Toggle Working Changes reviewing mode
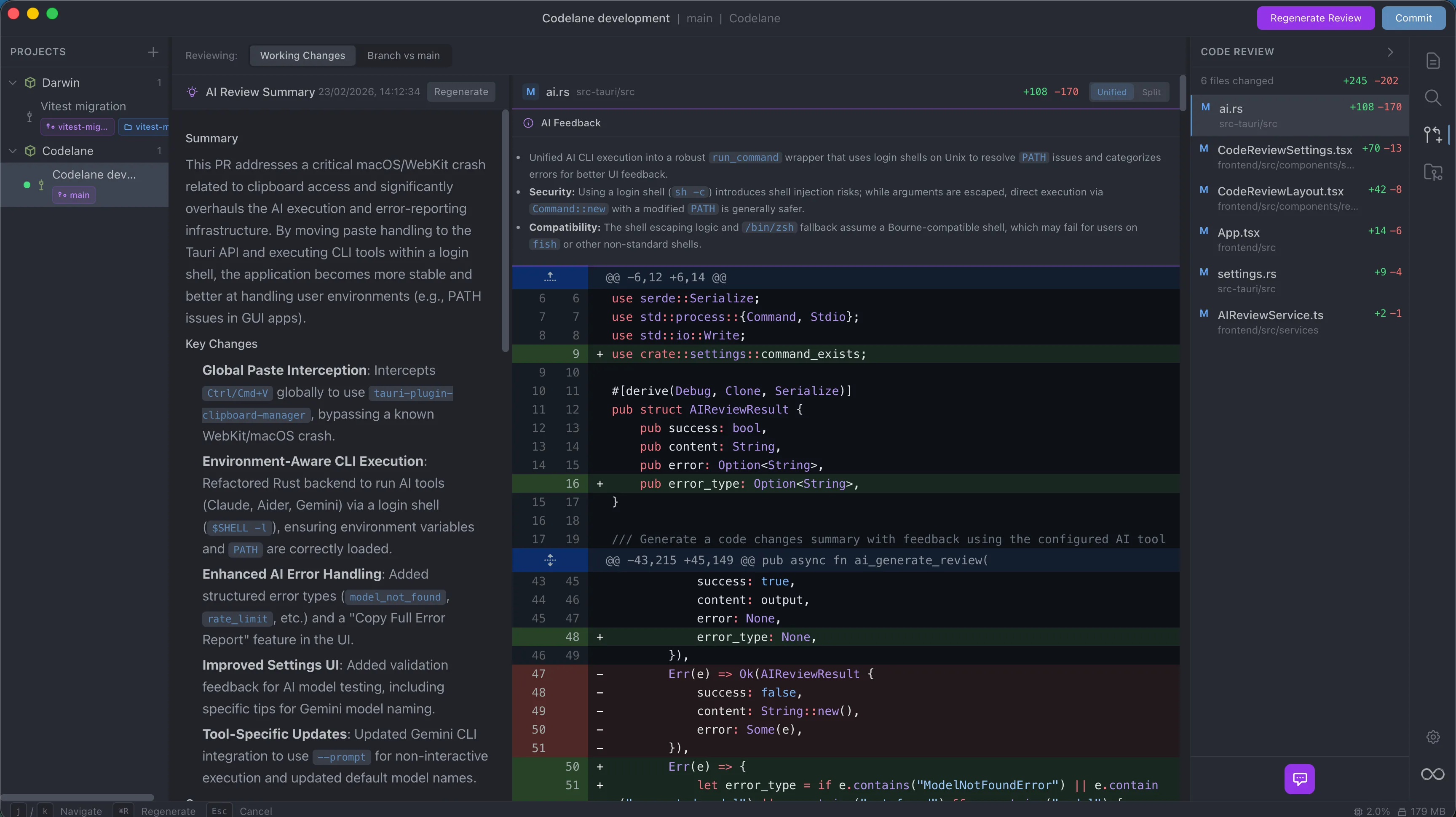This screenshot has height=817, width=1456. point(302,55)
